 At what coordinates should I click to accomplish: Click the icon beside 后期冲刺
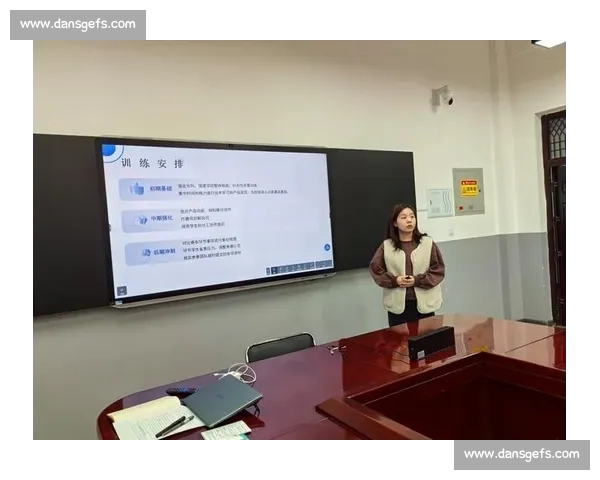pyautogui.click(x=147, y=253)
